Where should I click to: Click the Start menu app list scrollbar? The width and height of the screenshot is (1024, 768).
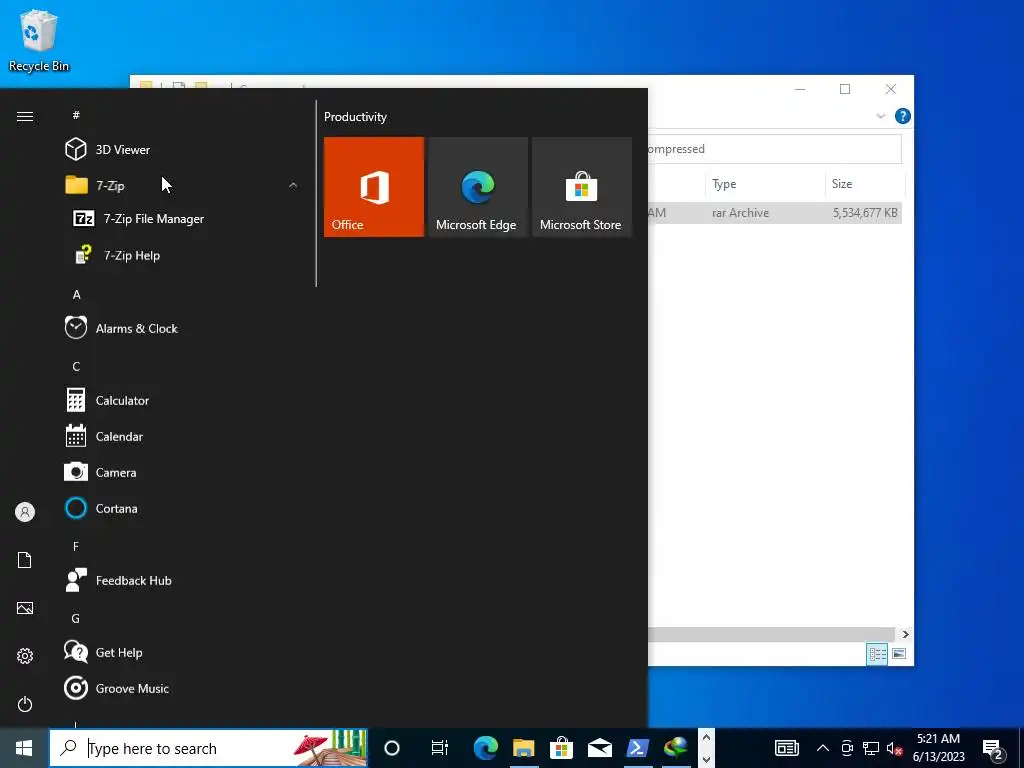point(316,193)
